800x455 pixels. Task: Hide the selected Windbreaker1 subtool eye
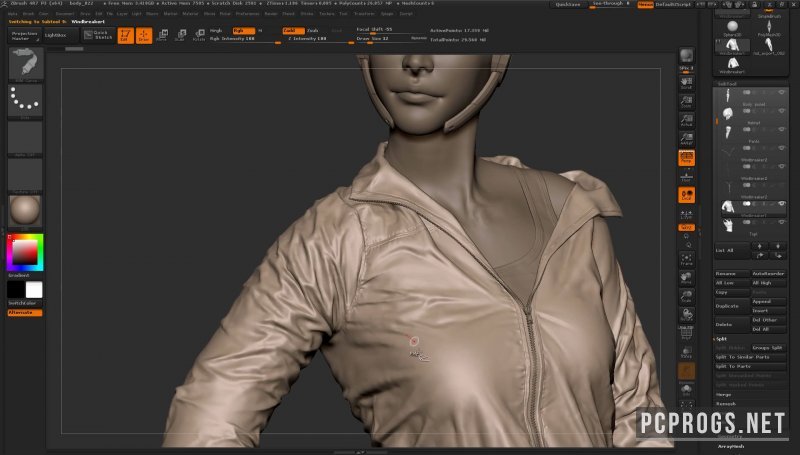(x=781, y=204)
